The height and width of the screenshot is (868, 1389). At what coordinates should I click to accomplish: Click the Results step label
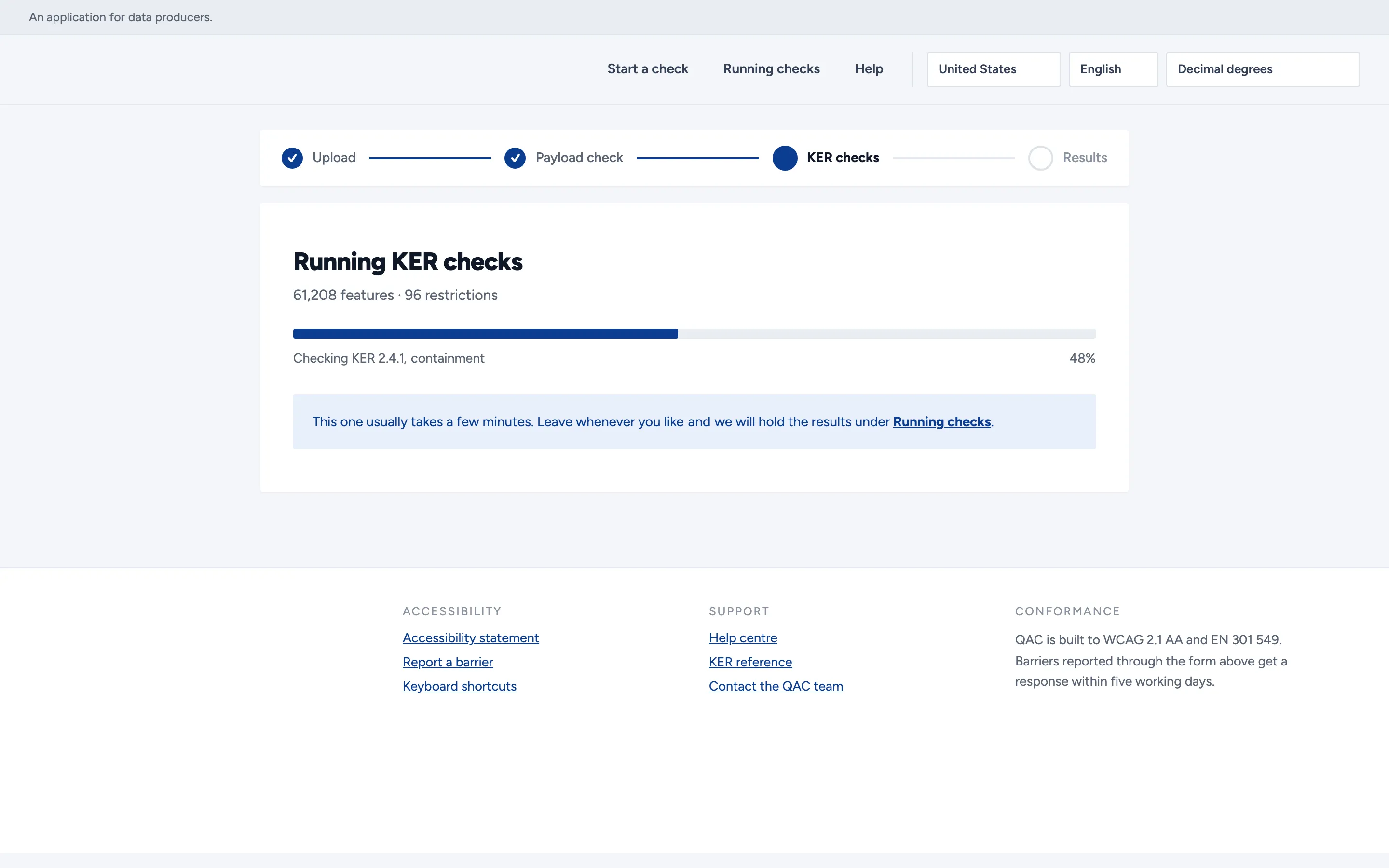(1084, 158)
